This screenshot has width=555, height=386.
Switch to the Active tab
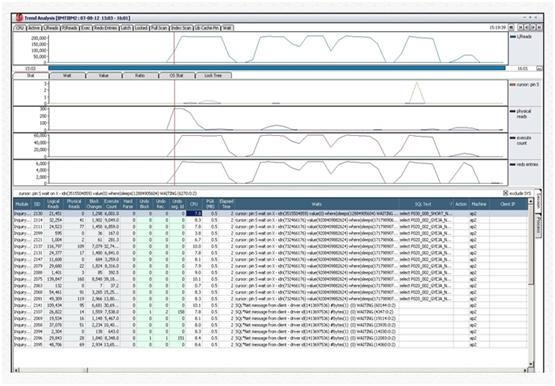tap(34, 28)
